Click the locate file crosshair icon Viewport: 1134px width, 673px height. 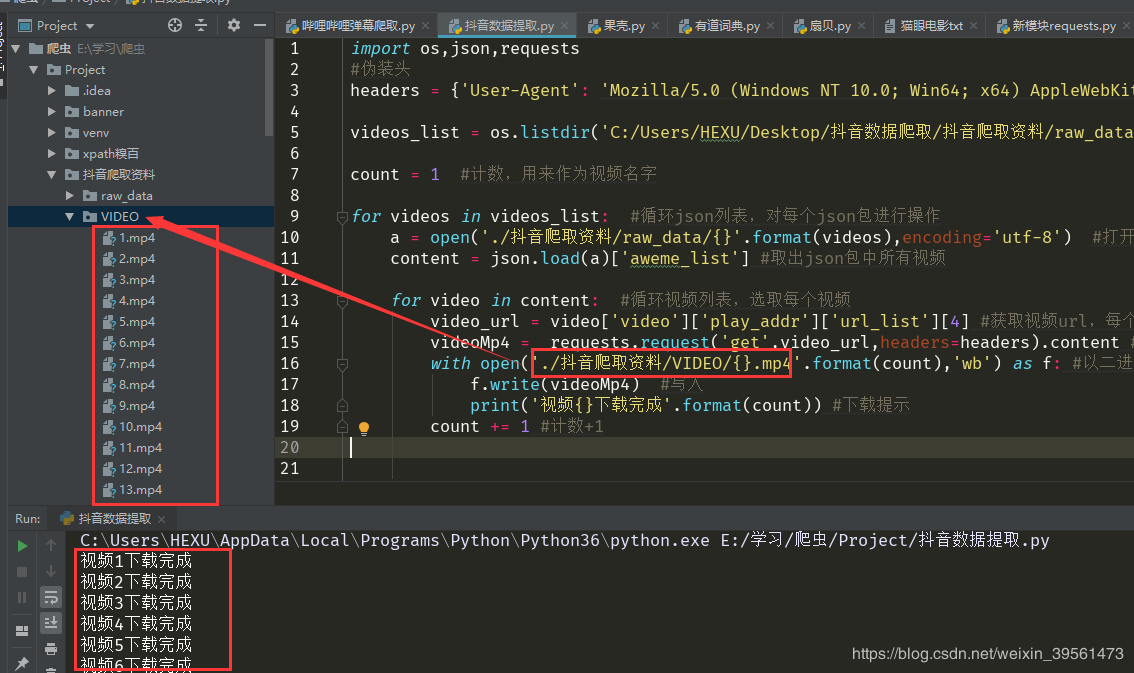pyautogui.click(x=177, y=25)
